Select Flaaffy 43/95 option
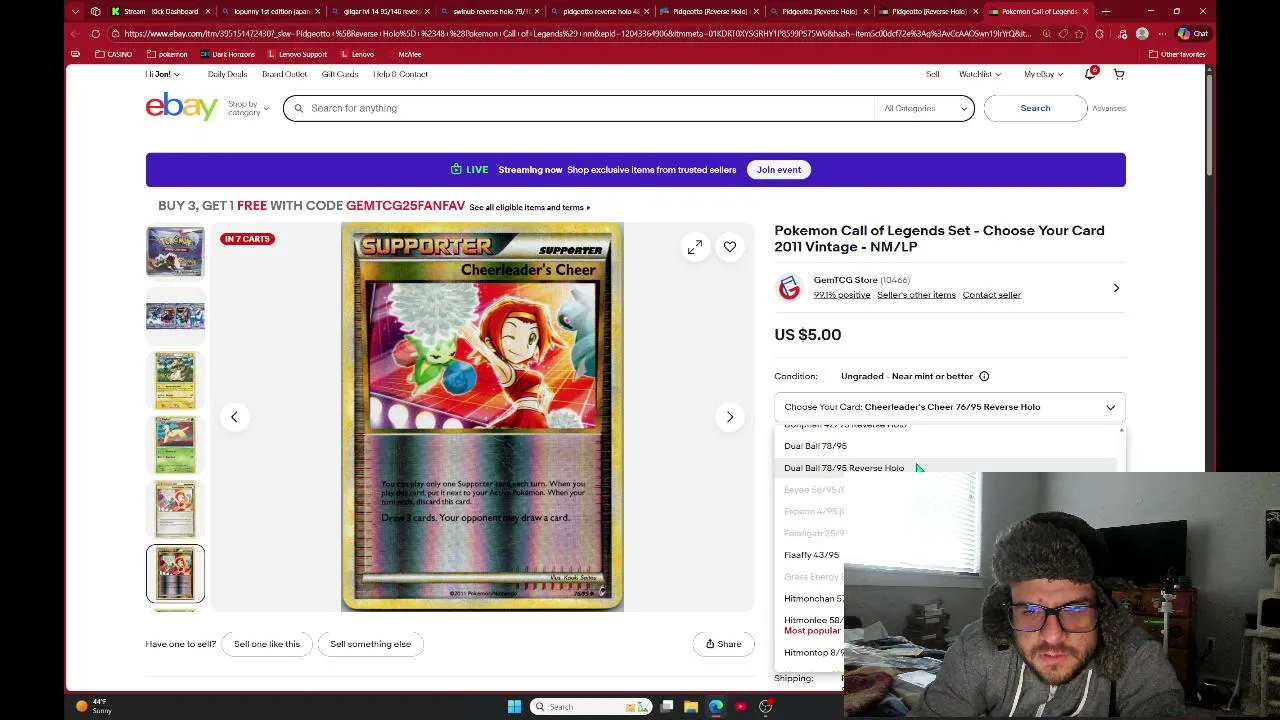 811,555
